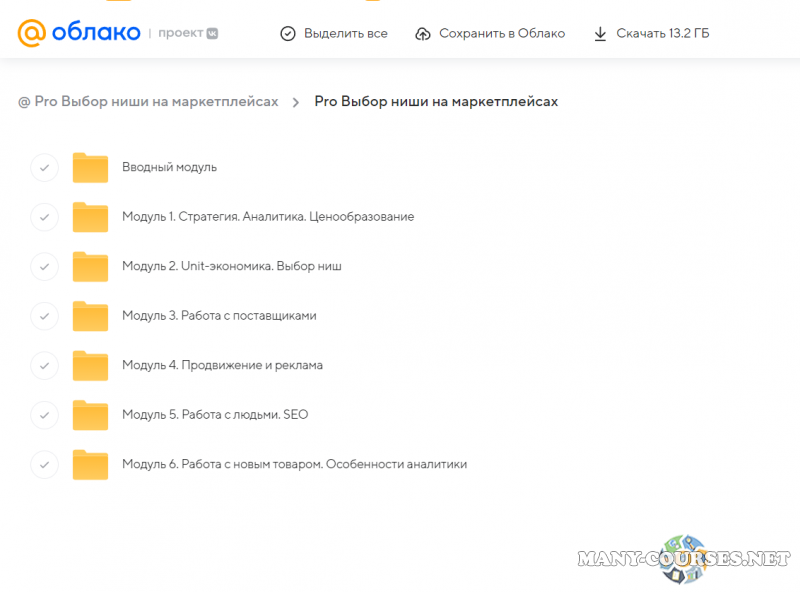Click the Облако logo icon

coord(32,33)
